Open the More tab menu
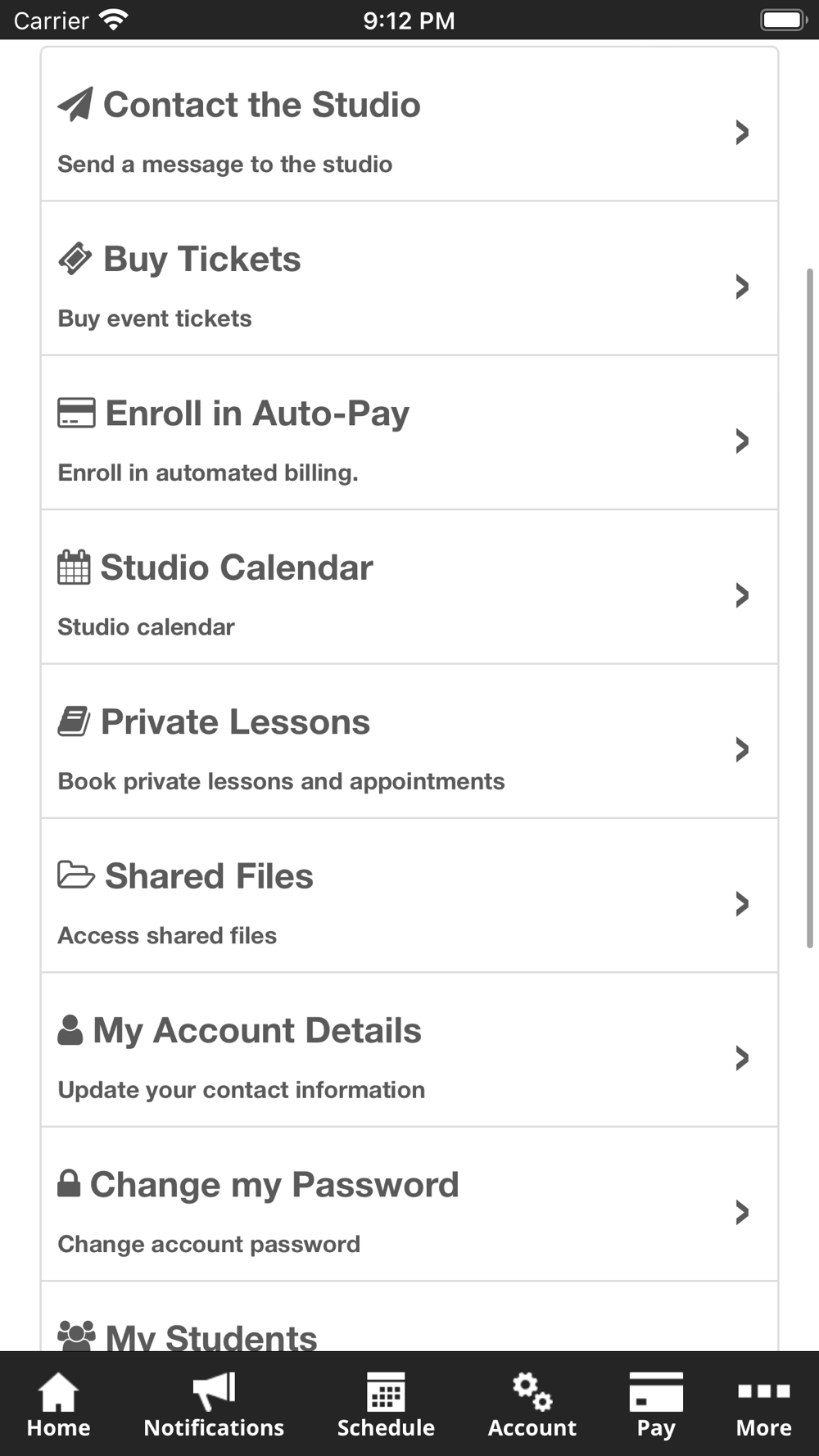This screenshot has width=819, height=1456. pos(763,1405)
